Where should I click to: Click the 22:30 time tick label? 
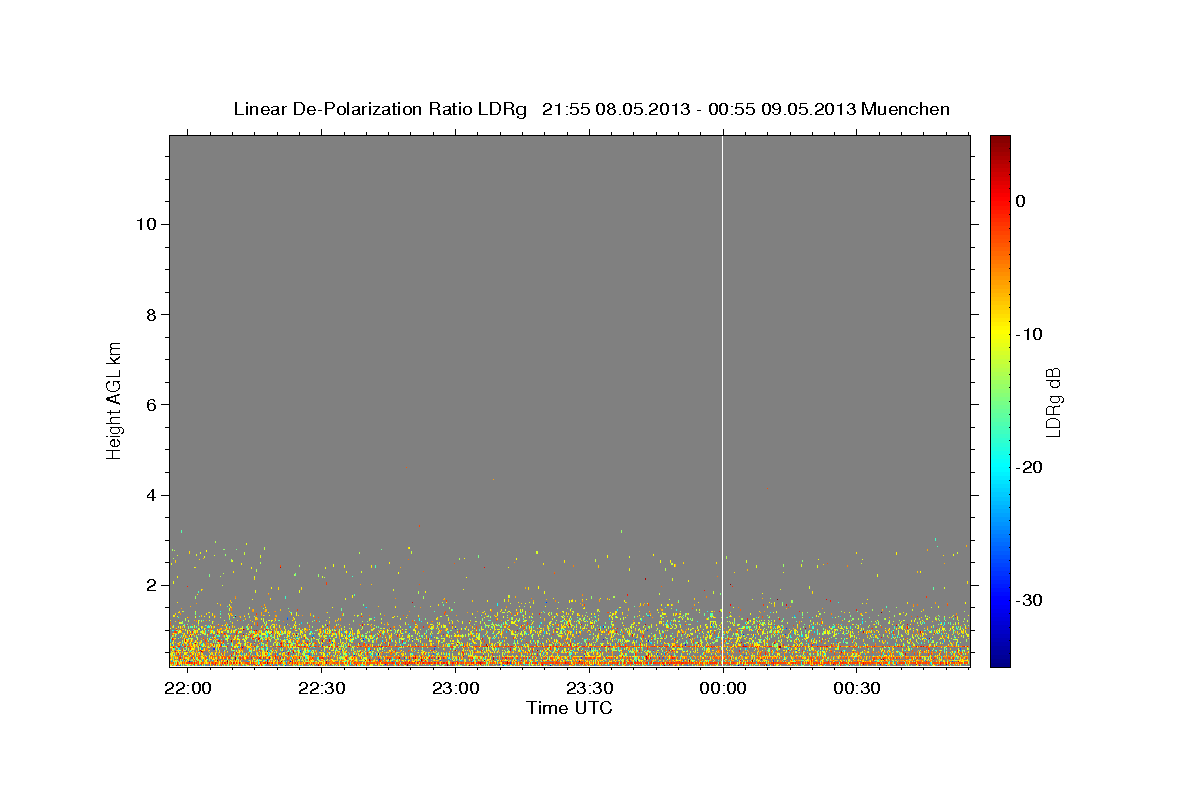pyautogui.click(x=321, y=689)
